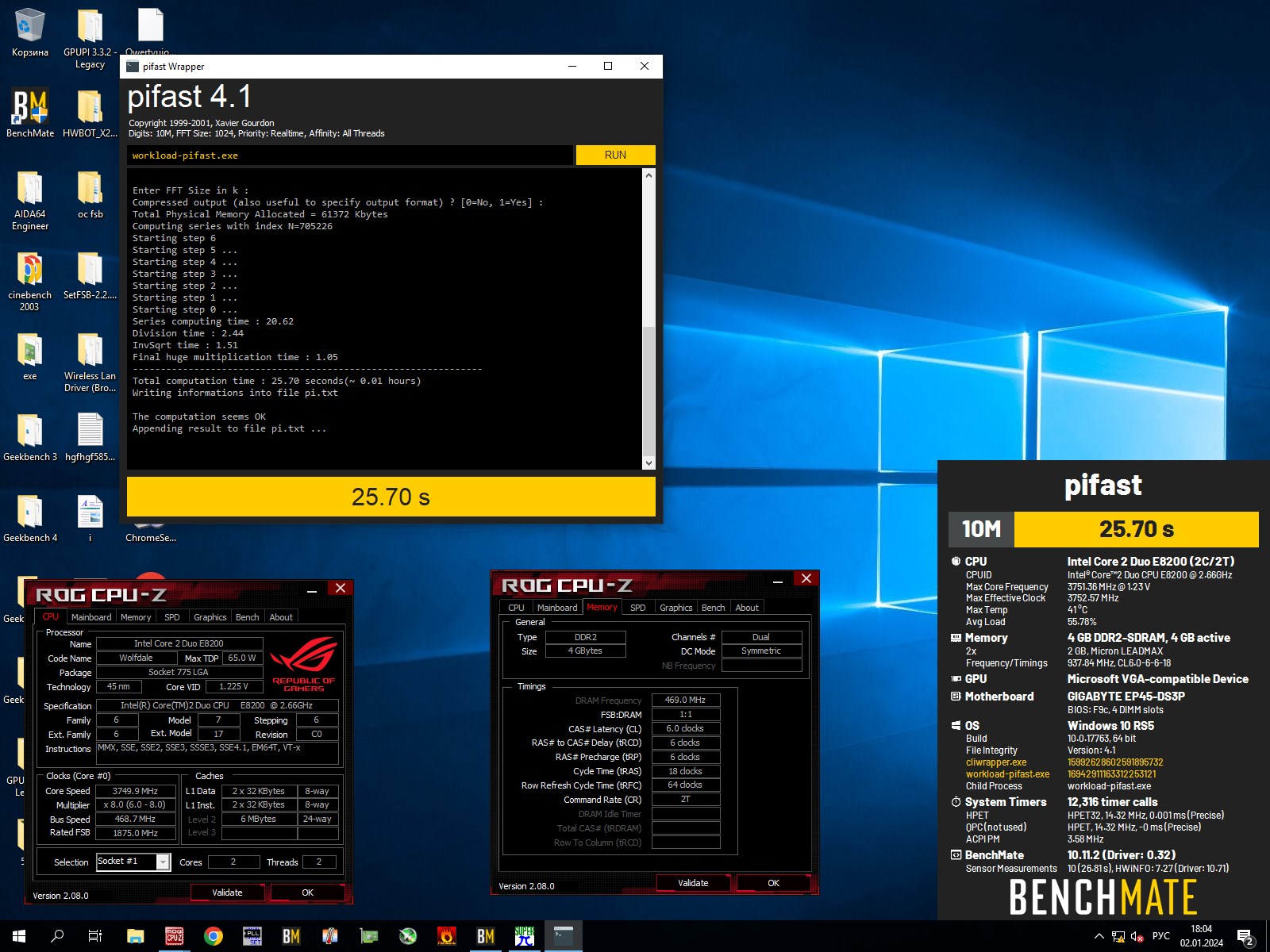Open network status tray icon with warning
1270x952 pixels.
click(1118, 936)
